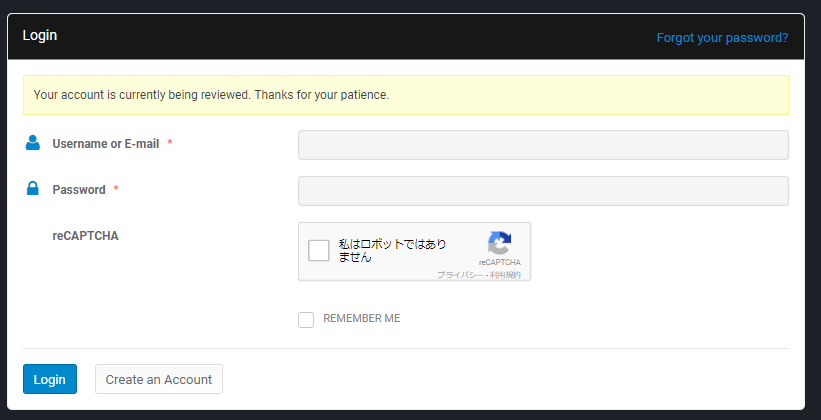The width and height of the screenshot is (821, 420).
Task: Enable the REMEMBER ME checkbox
Action: (x=306, y=320)
